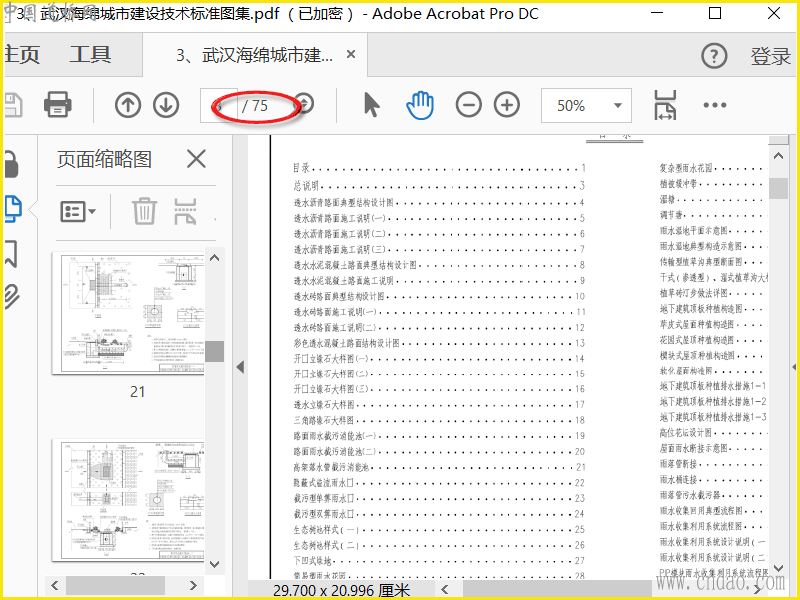Click the trash delete pages icon
The height and width of the screenshot is (600, 800).
coord(144,211)
